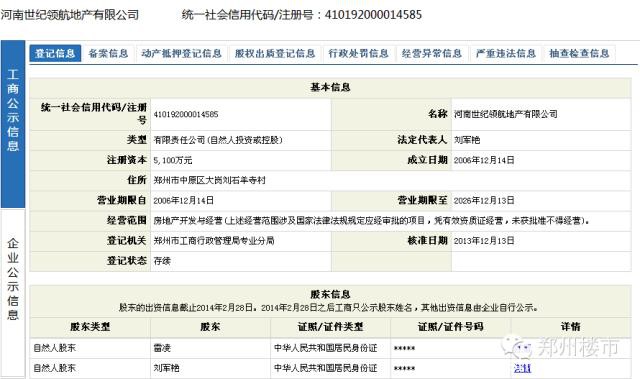640x379 pixels.
Task: Click the business scope text 房地产开发与经营
Action: (188, 221)
